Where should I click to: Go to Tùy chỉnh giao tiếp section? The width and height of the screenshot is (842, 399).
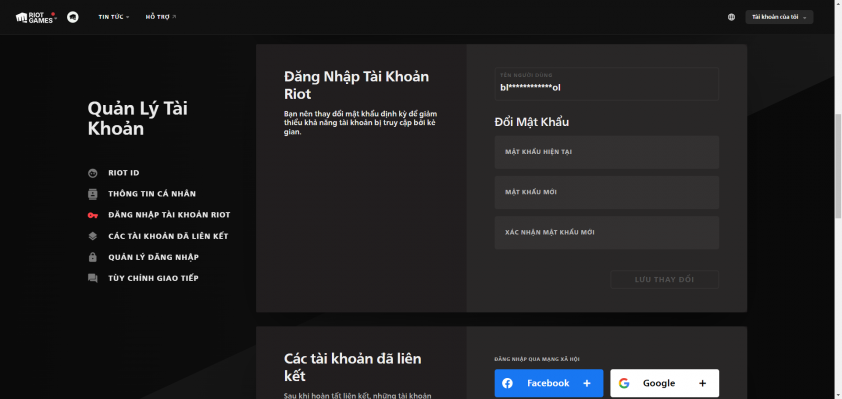153,278
